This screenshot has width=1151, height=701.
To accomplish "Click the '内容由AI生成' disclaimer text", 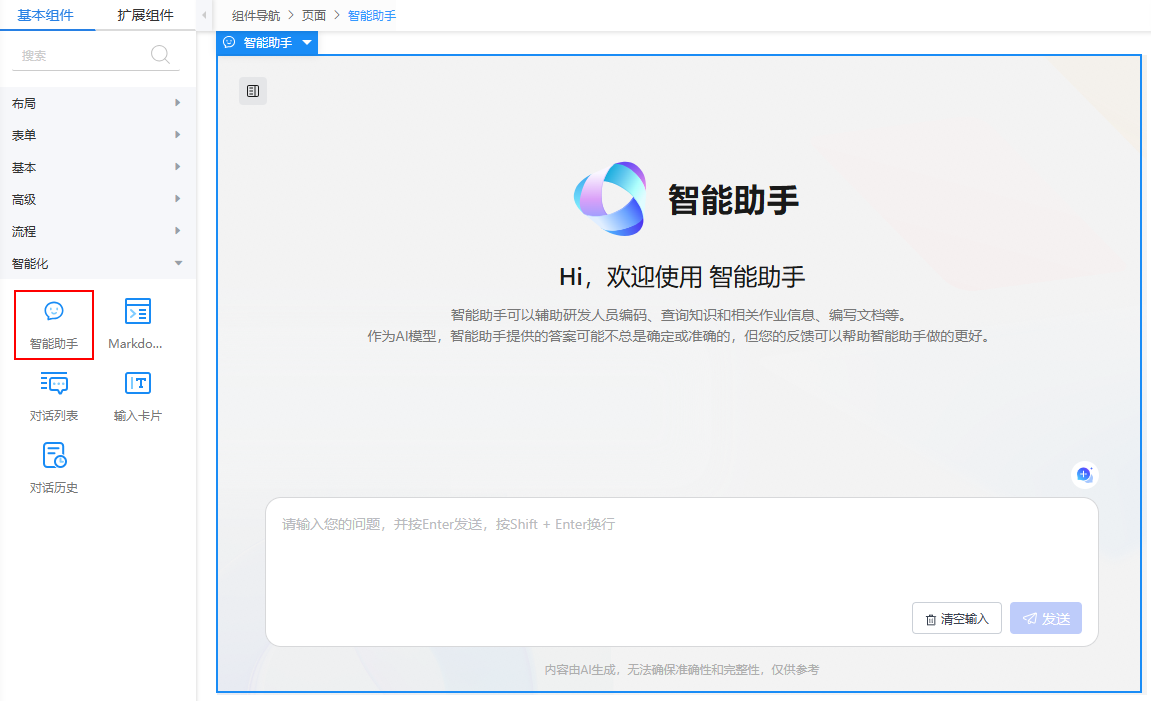I will tap(681, 669).
